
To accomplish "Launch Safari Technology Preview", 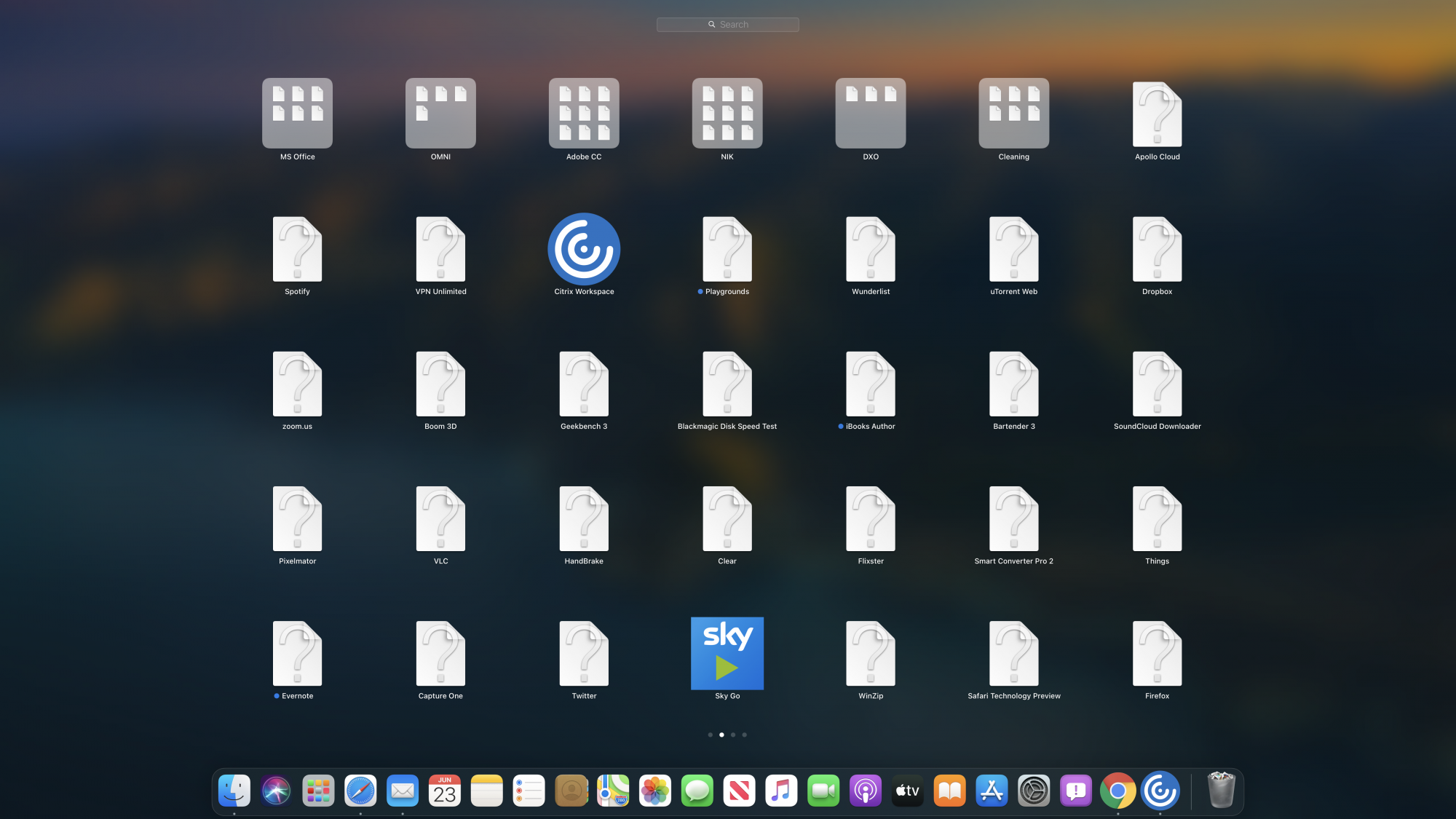I will point(1014,653).
